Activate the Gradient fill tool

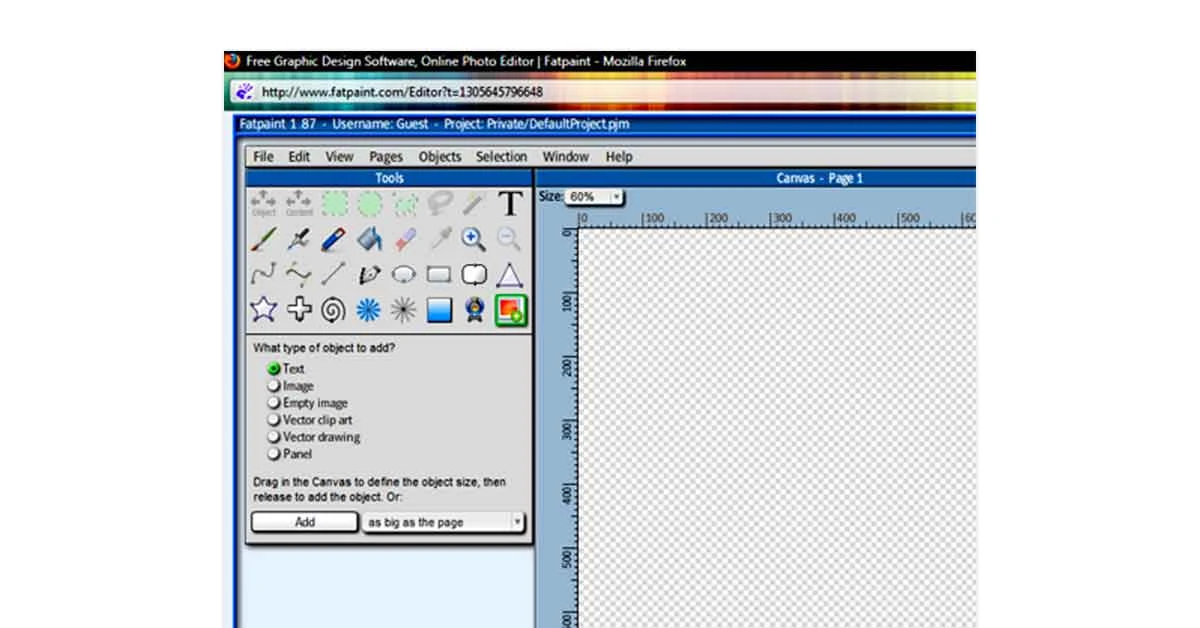pyautogui.click(x=437, y=310)
